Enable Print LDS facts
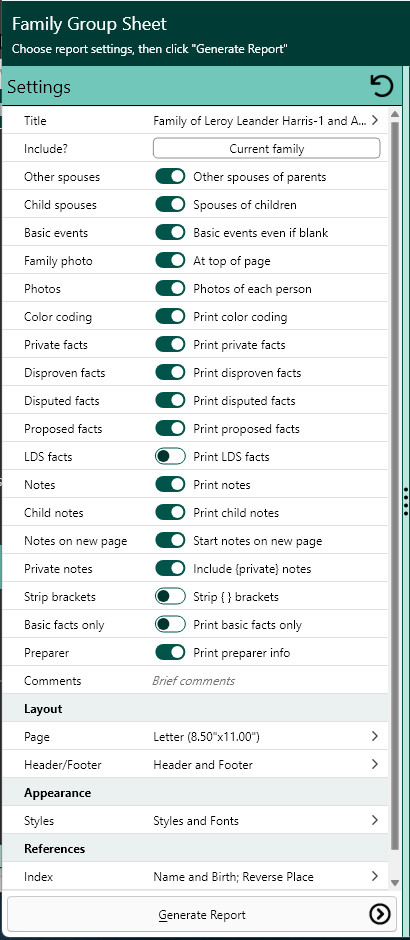Screen dimensions: 410x940 [170, 456]
